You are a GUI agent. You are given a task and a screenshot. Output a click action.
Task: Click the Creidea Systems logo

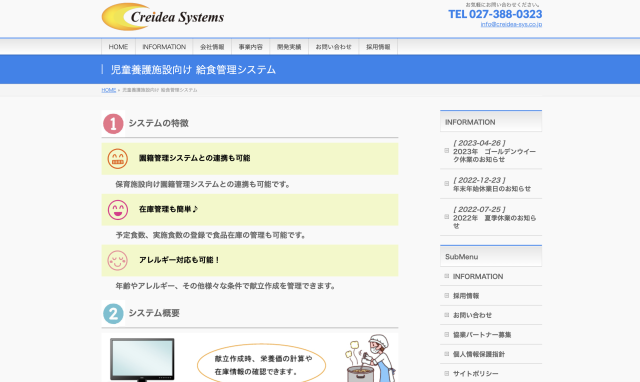pyautogui.click(x=163, y=17)
